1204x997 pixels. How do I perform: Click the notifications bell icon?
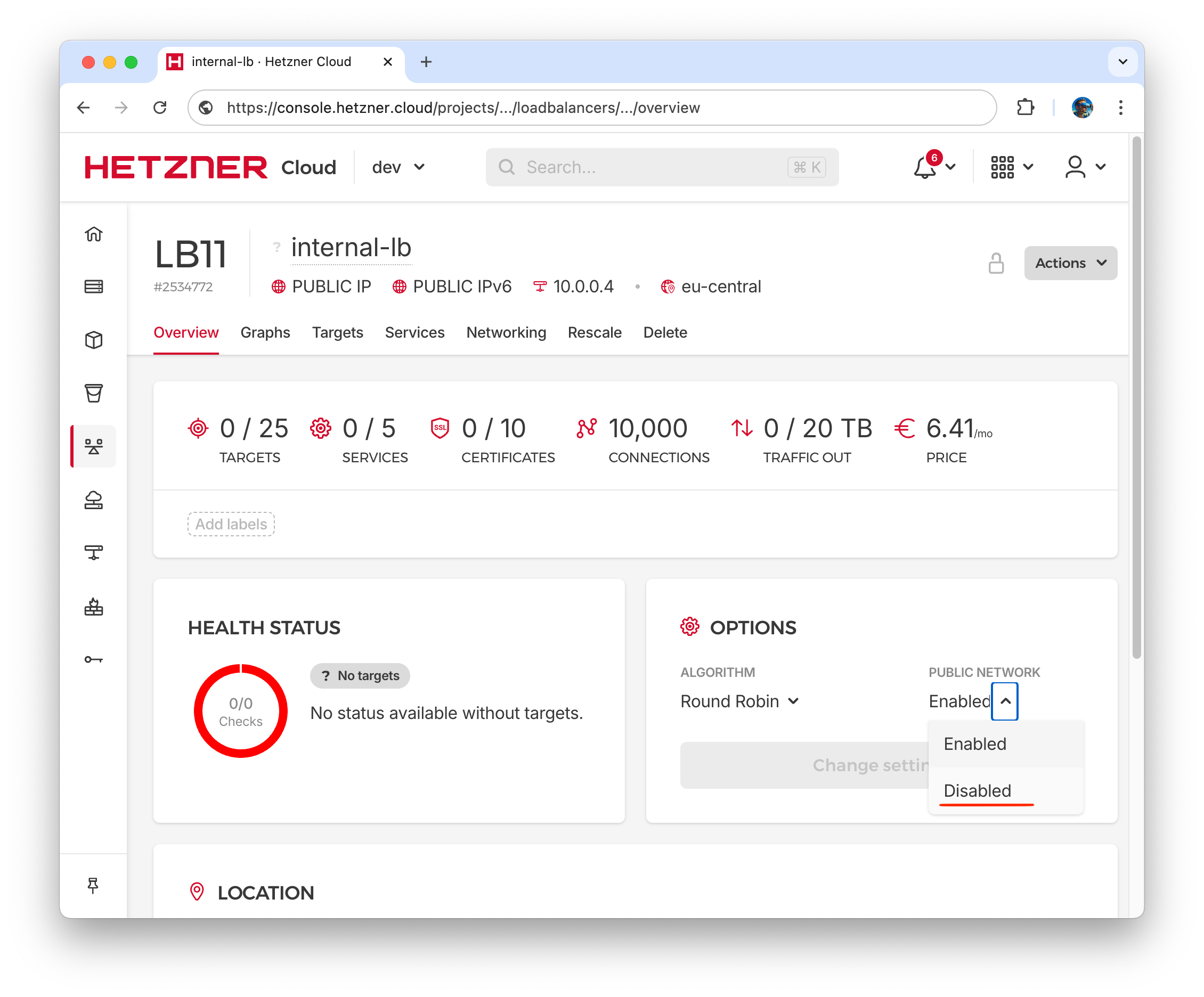pos(925,167)
